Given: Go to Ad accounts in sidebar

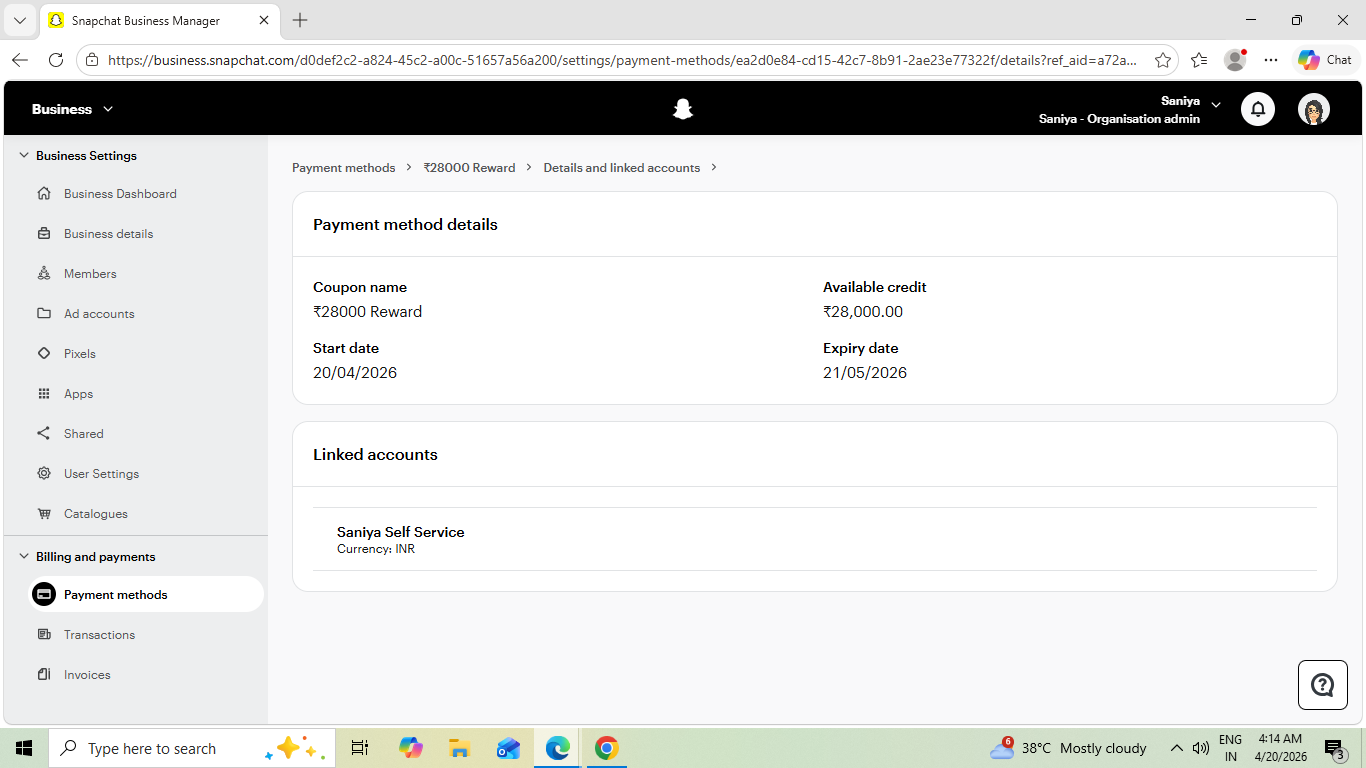Looking at the screenshot, I should click(x=99, y=313).
